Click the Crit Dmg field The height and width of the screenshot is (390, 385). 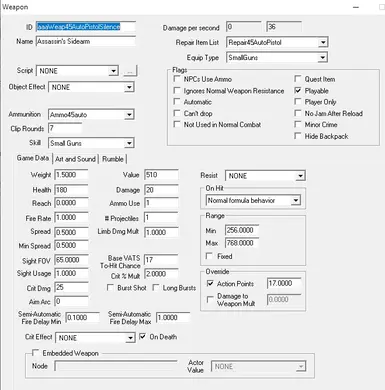pyautogui.click(x=71, y=287)
